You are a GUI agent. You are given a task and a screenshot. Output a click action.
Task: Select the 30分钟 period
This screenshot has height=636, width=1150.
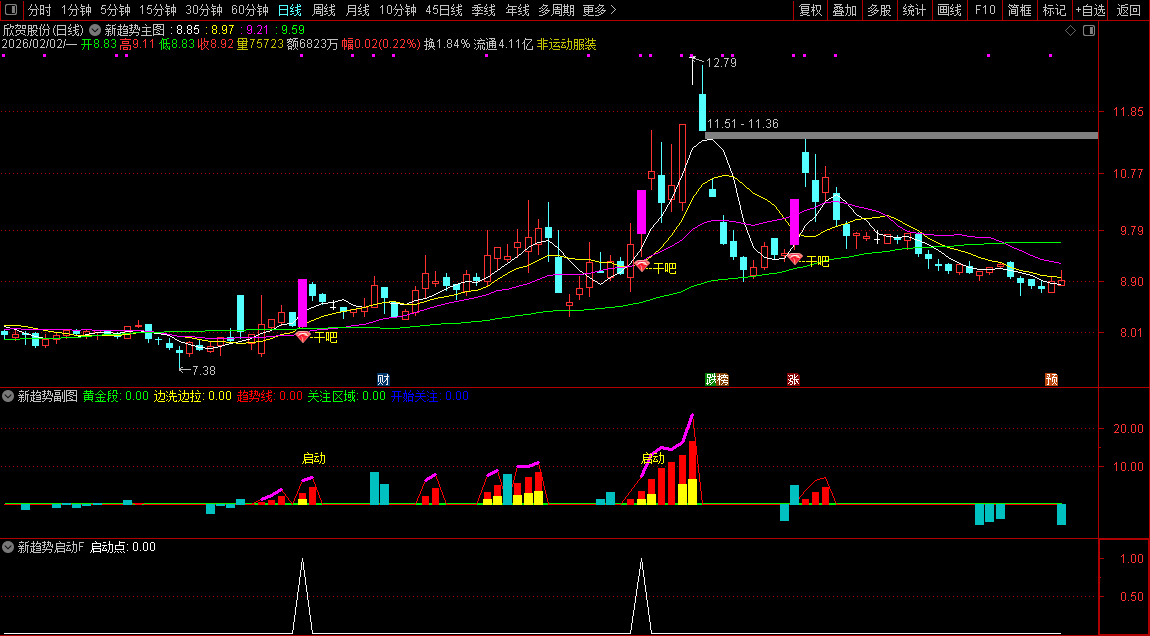click(x=204, y=10)
